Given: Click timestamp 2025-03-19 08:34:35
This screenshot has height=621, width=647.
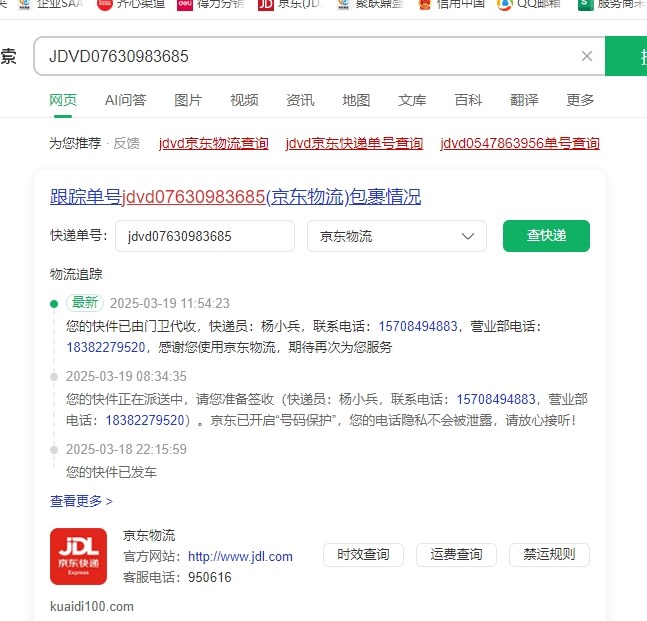Looking at the screenshot, I should pos(126,376).
